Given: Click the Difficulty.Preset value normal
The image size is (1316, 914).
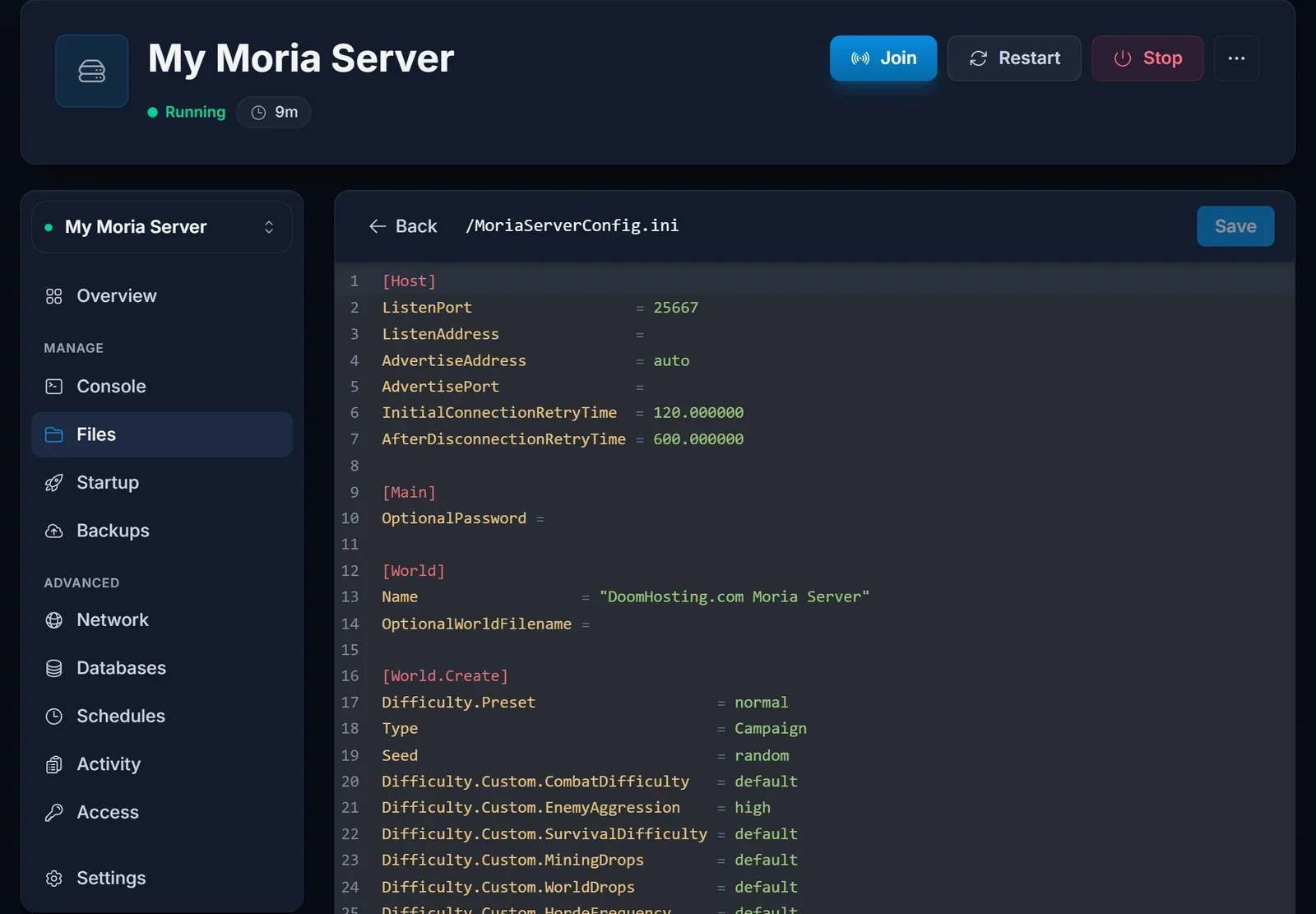Looking at the screenshot, I should 762,703.
